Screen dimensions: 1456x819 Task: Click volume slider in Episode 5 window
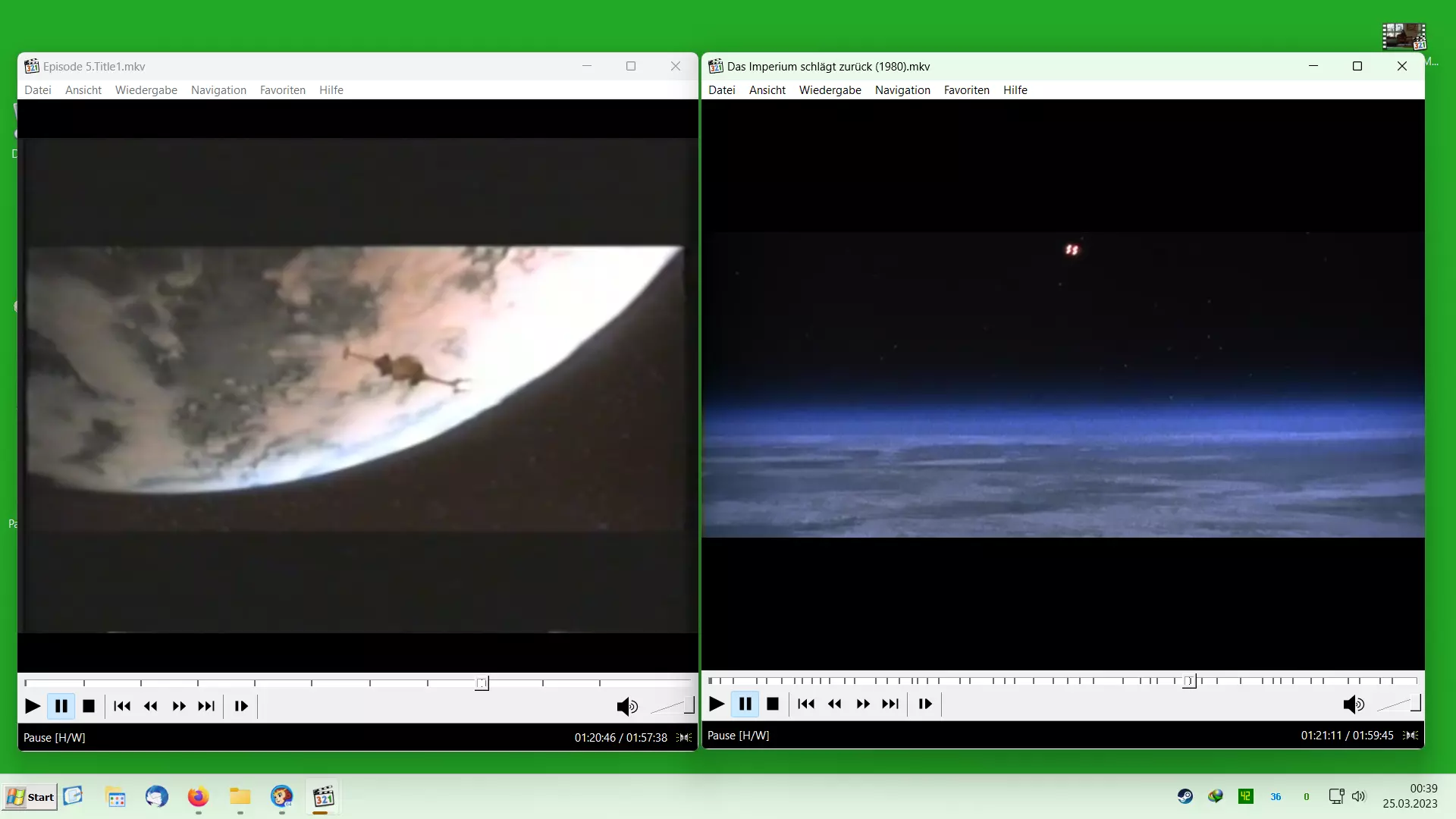(672, 706)
